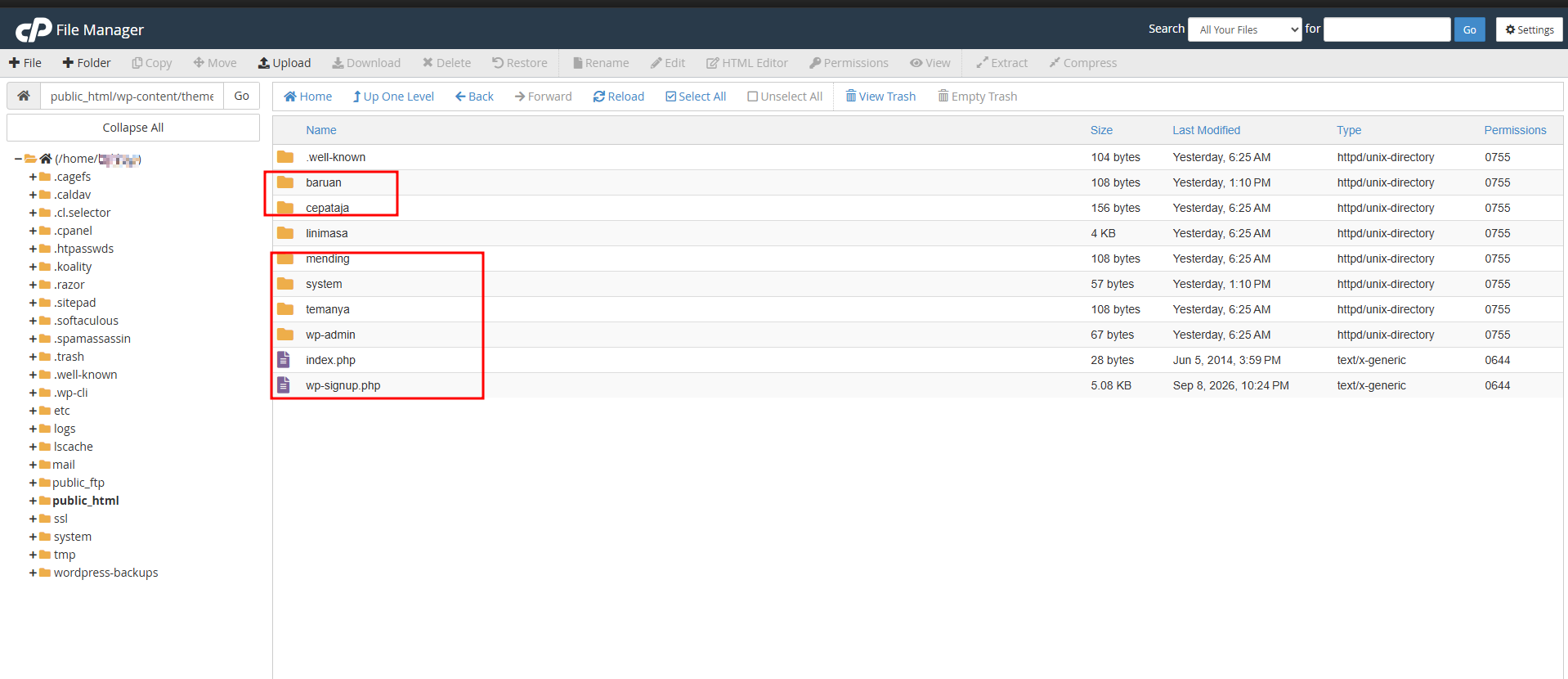
Task: Create a new File from the toolbar
Action: (25, 63)
